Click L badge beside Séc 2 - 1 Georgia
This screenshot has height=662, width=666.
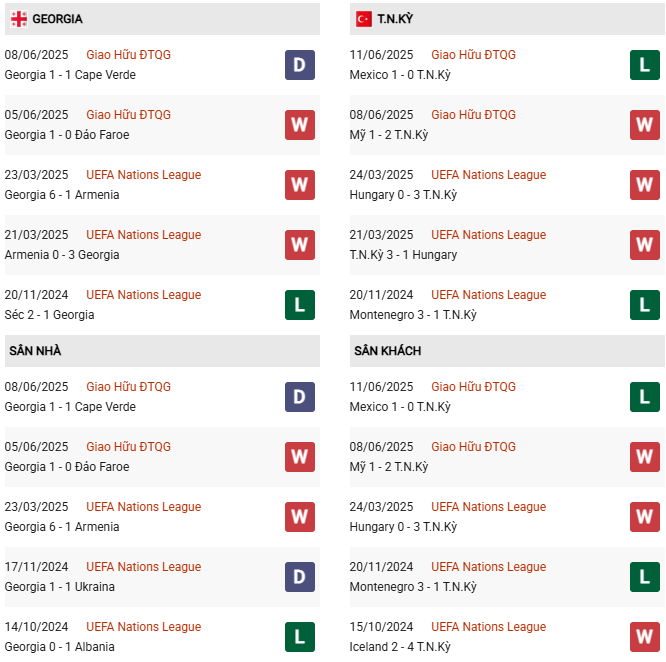[x=299, y=305]
